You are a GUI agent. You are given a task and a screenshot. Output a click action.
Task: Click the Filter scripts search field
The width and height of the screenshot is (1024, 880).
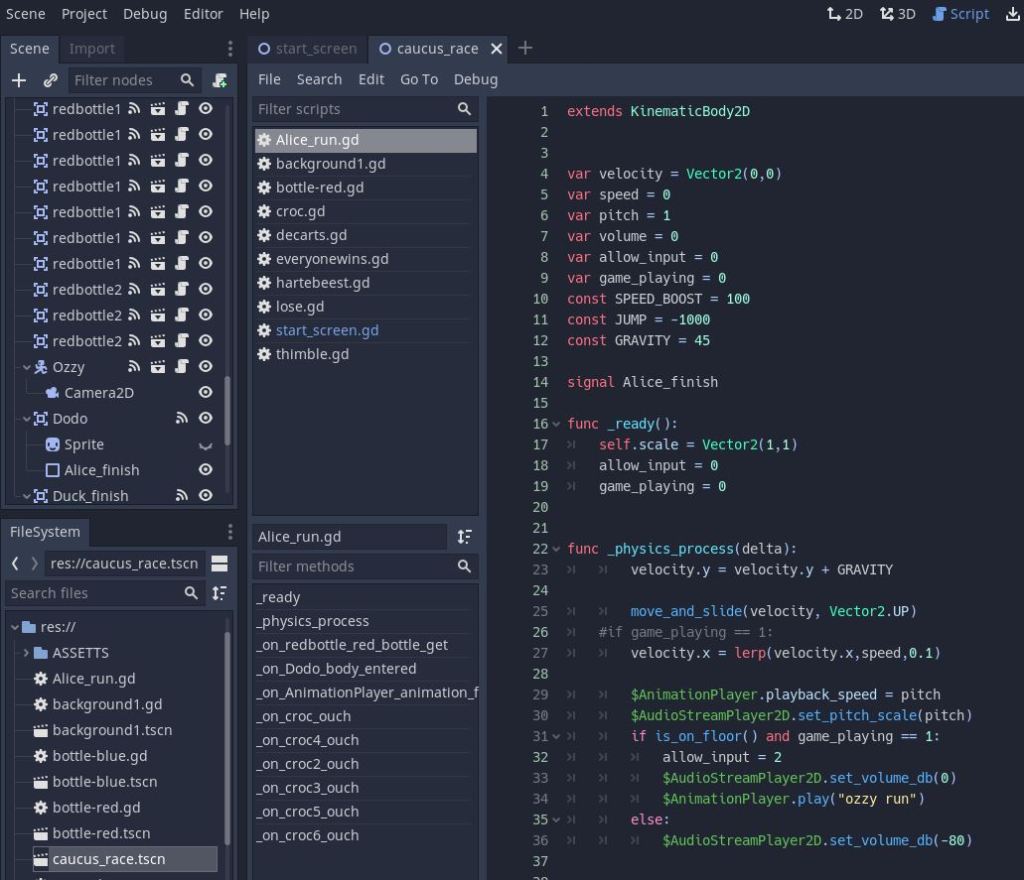coord(354,109)
